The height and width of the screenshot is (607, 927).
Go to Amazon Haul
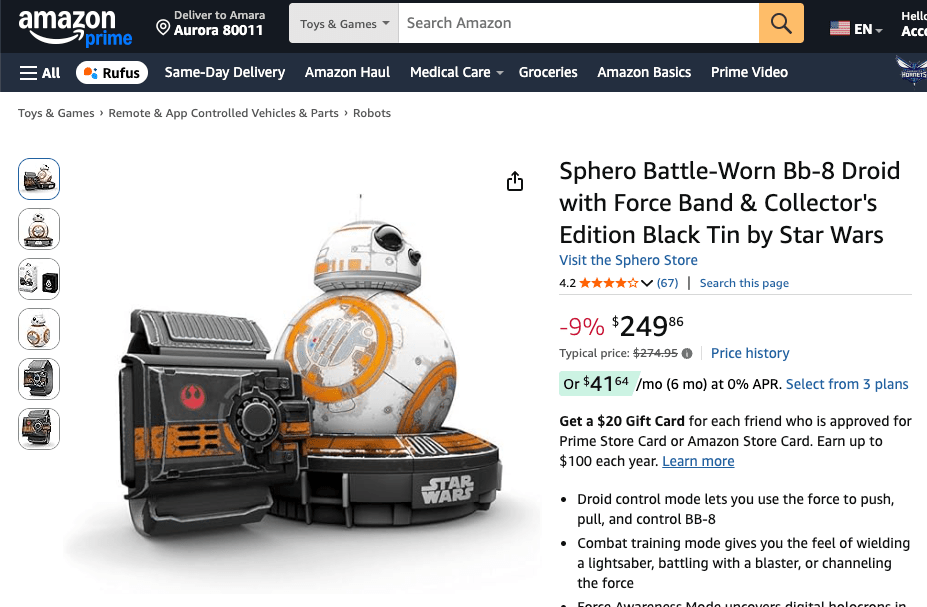pos(347,72)
